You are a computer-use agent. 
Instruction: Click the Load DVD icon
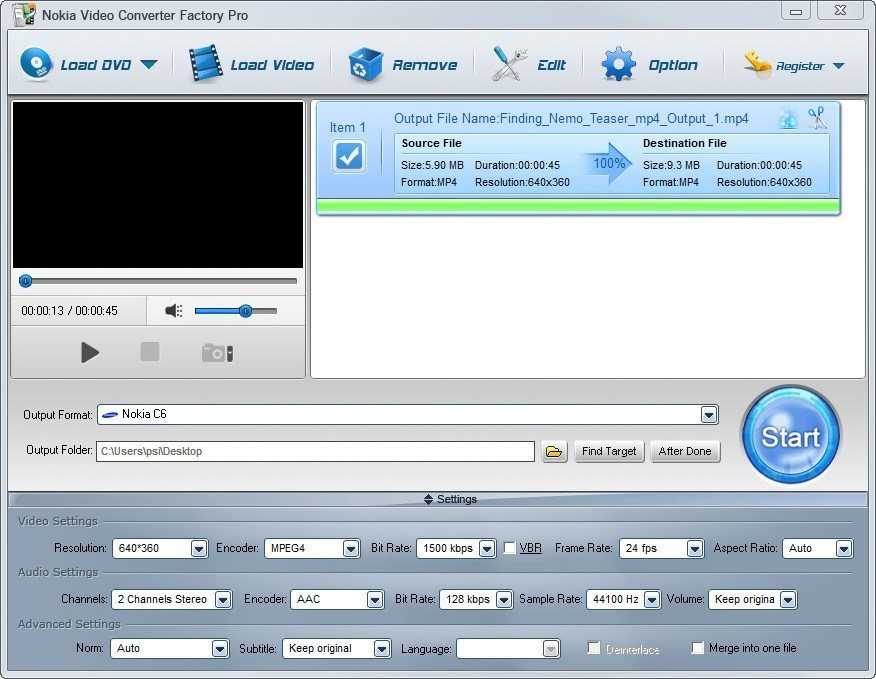(37, 63)
